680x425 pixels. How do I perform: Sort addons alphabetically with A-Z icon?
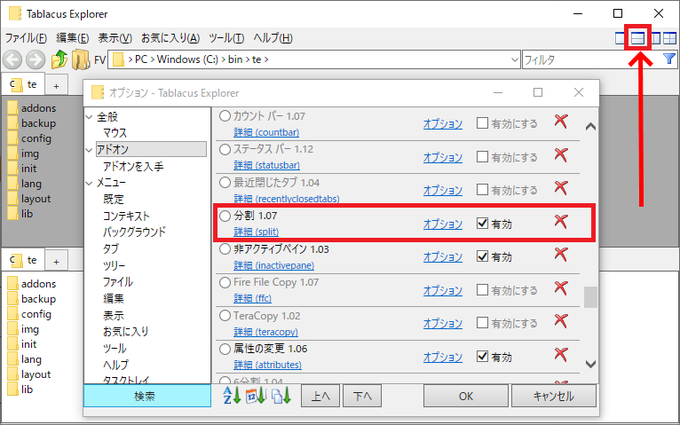tap(232, 396)
